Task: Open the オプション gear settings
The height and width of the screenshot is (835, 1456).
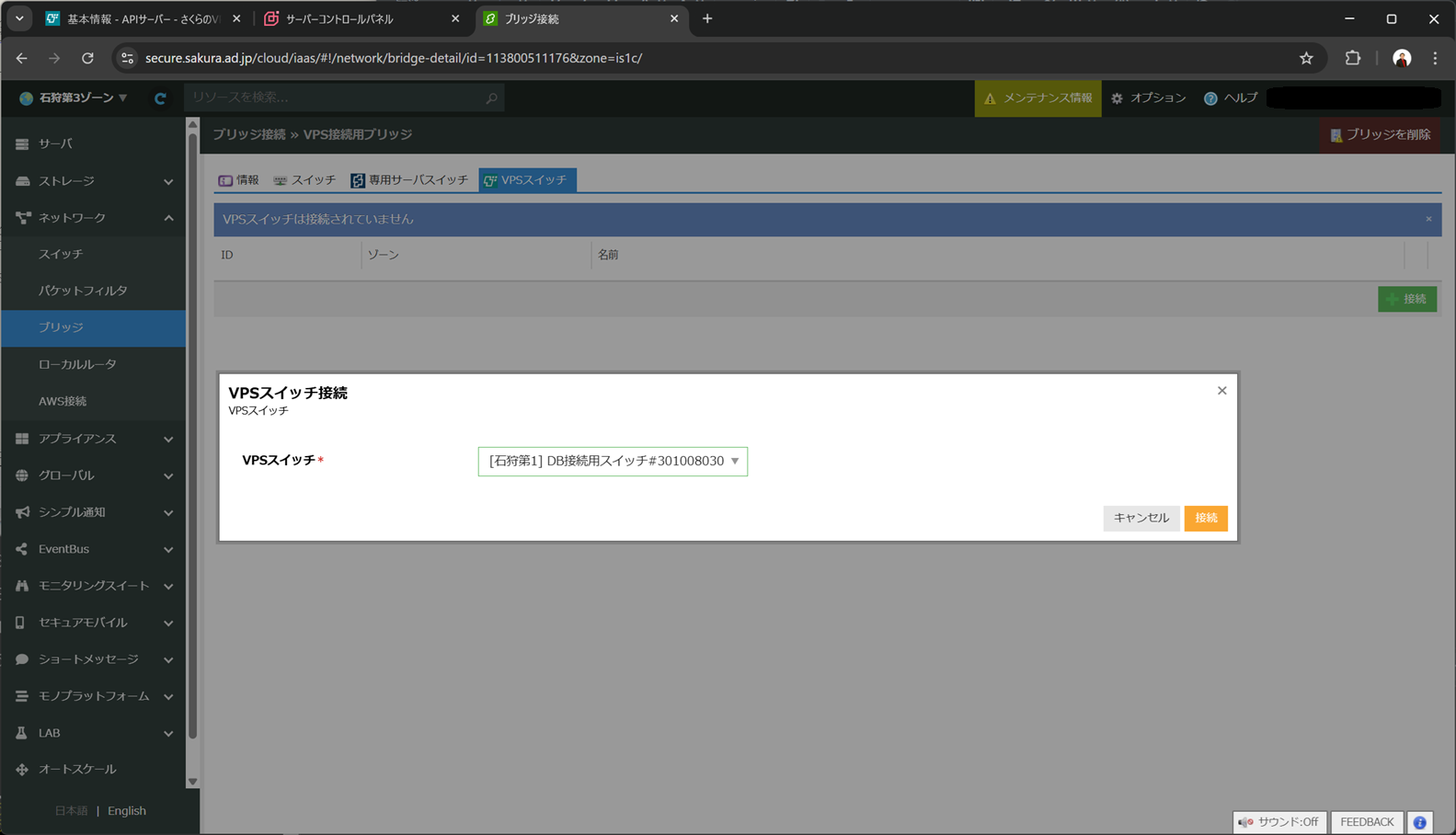Action: tap(1148, 98)
